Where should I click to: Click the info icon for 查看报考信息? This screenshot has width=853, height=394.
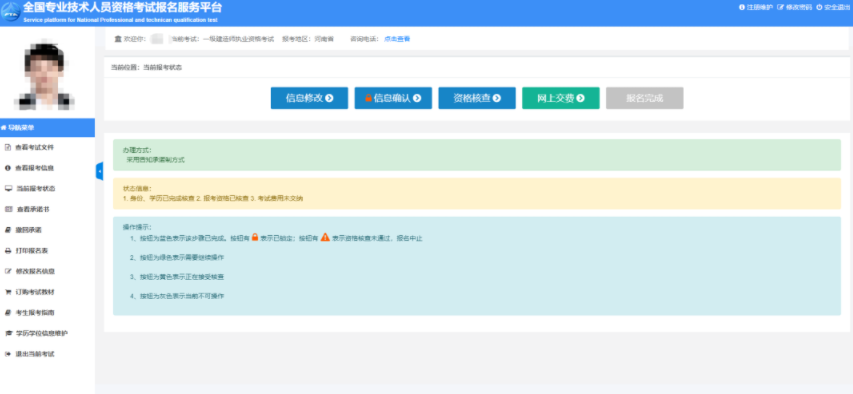[x=8, y=168]
